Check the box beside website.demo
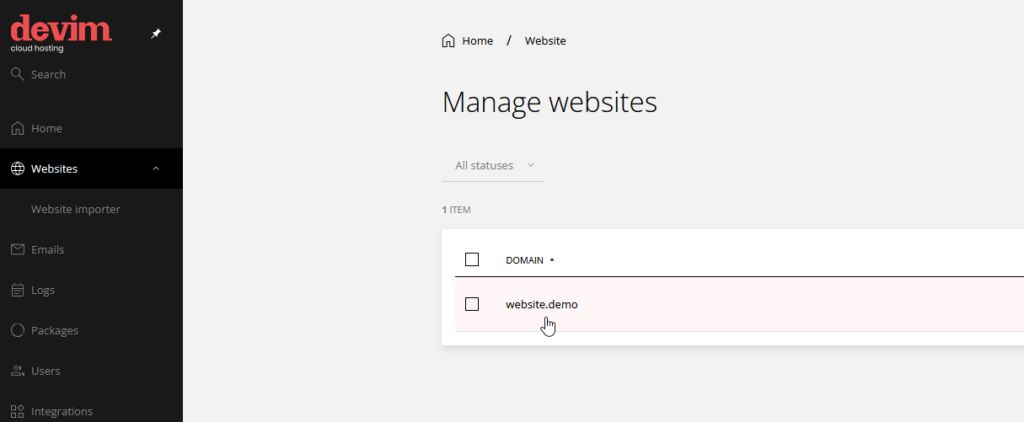 [472, 304]
